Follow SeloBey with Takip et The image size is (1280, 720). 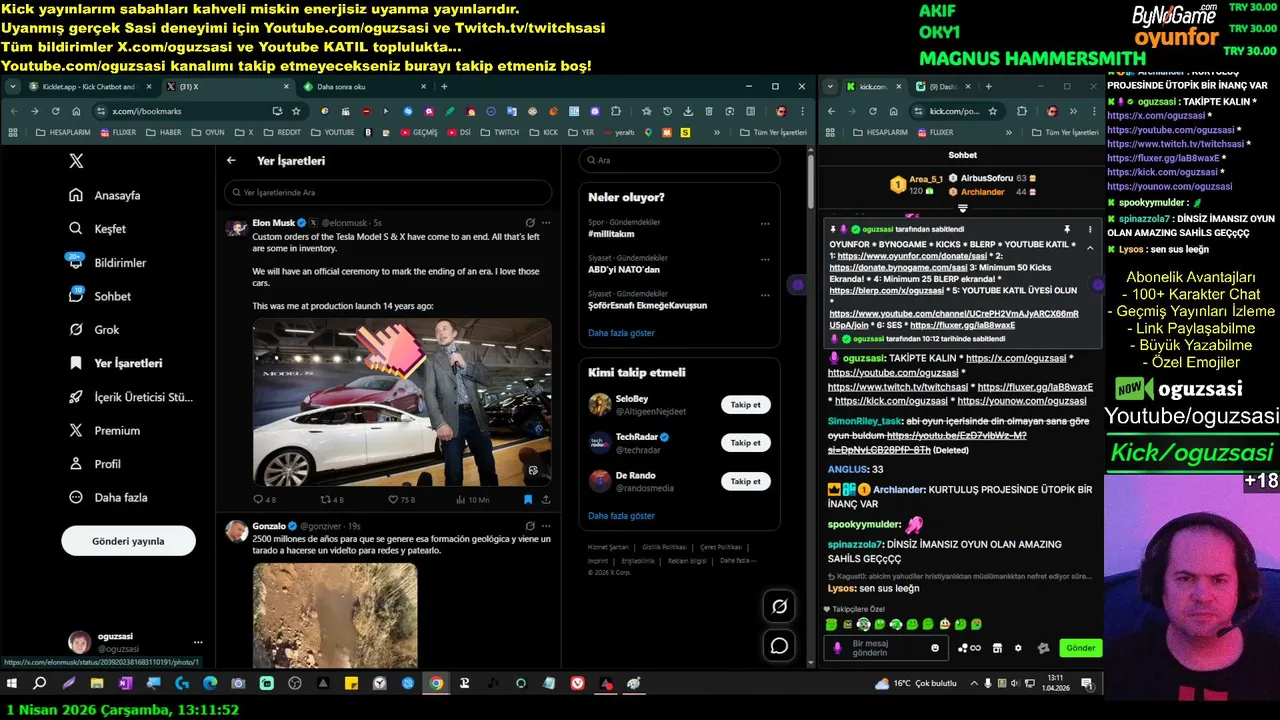tap(745, 405)
